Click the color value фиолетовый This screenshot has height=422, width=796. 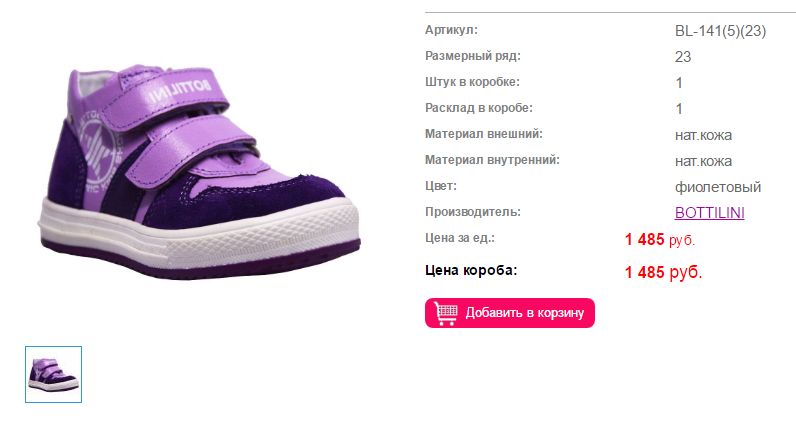[x=718, y=187]
